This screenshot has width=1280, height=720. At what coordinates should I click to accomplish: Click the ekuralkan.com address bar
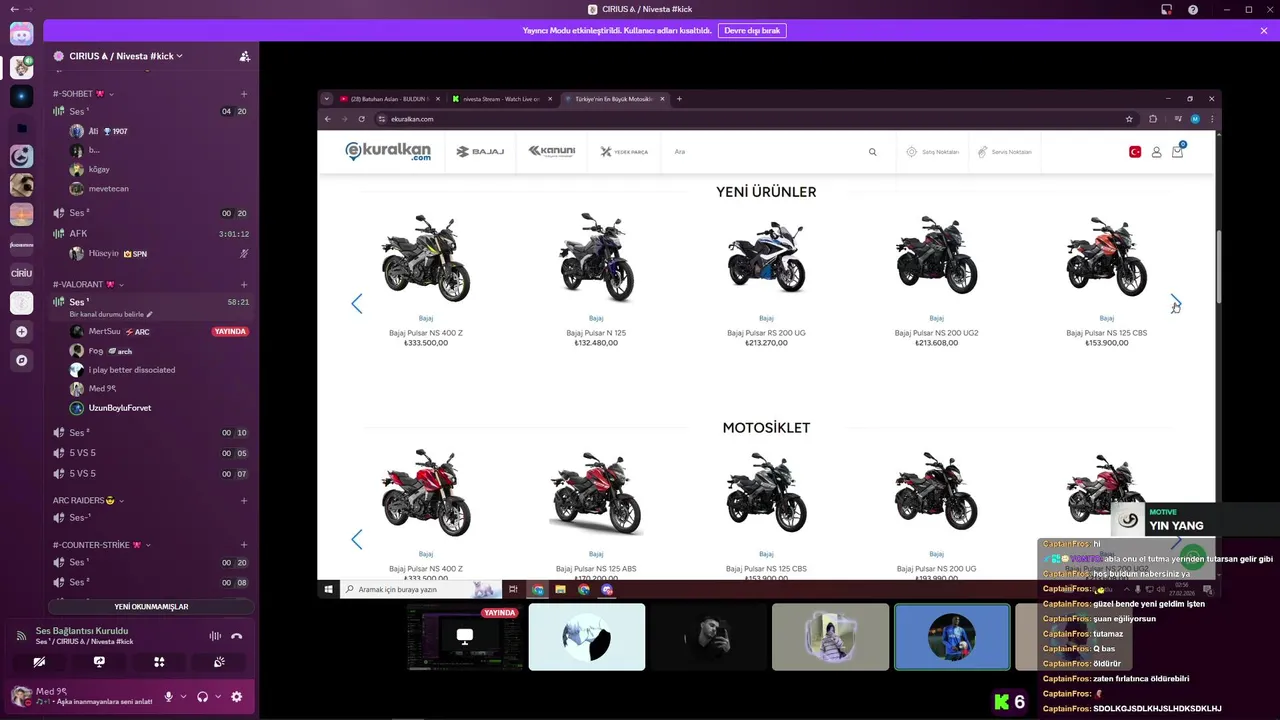[755, 119]
